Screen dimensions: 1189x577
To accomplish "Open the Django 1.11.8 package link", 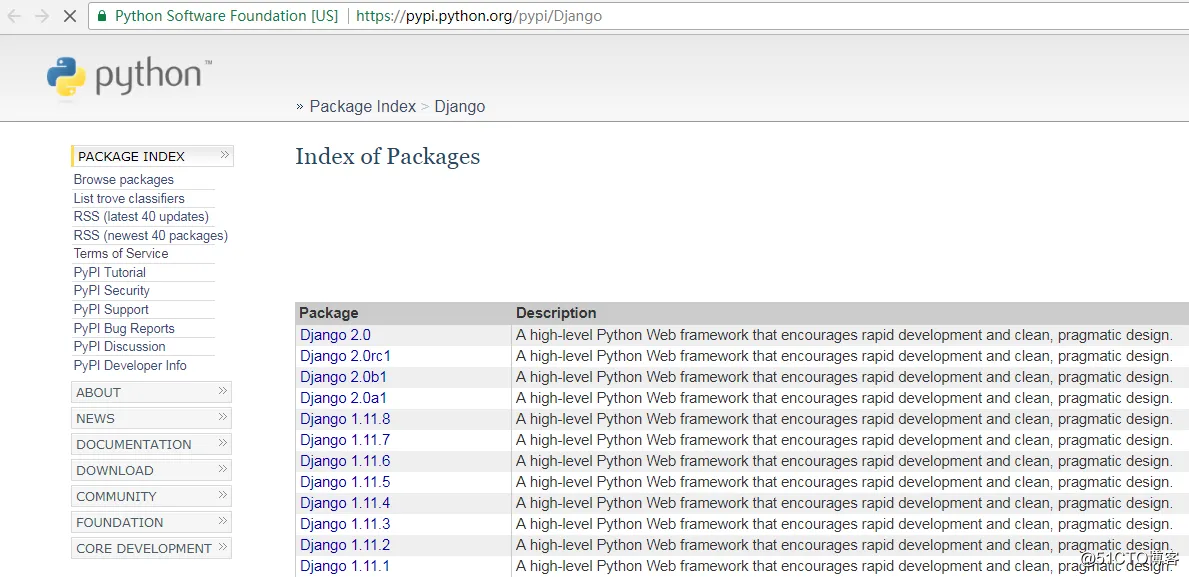I will pos(345,419).
